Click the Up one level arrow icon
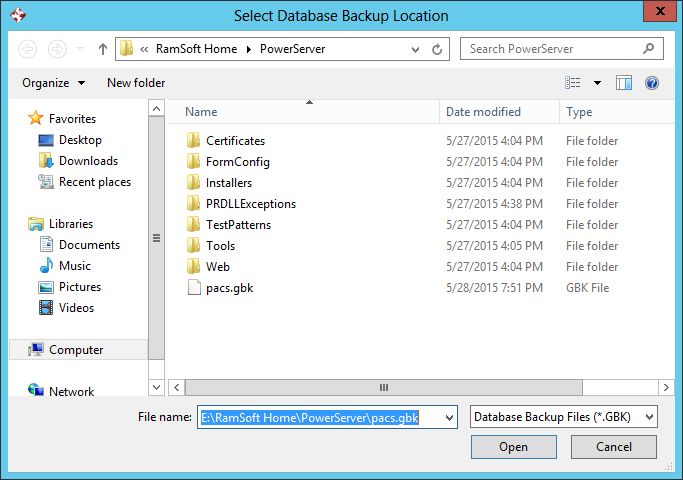Viewport: 683px width, 480px height. 102,49
